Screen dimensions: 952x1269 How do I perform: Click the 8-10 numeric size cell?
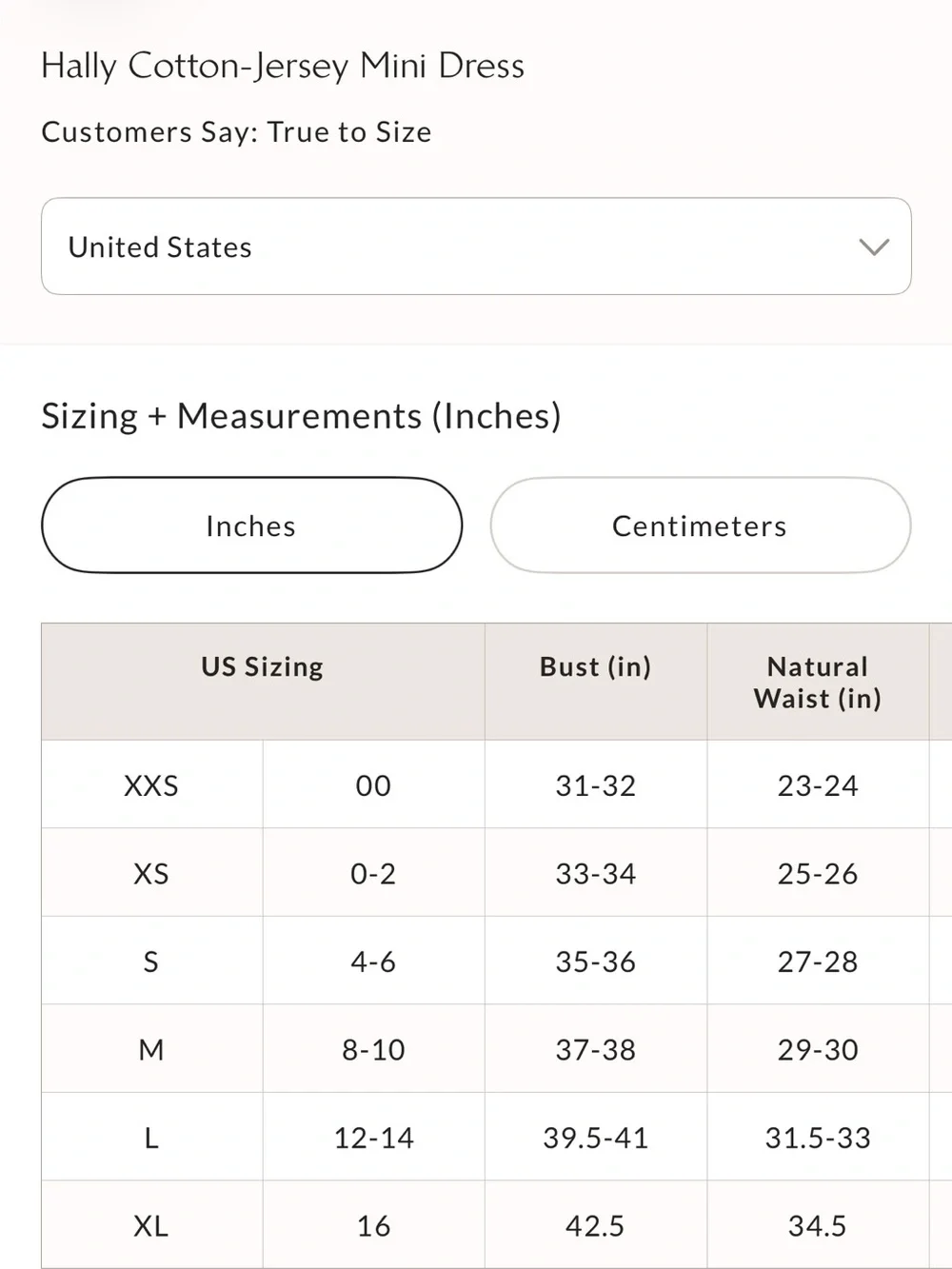(373, 1049)
